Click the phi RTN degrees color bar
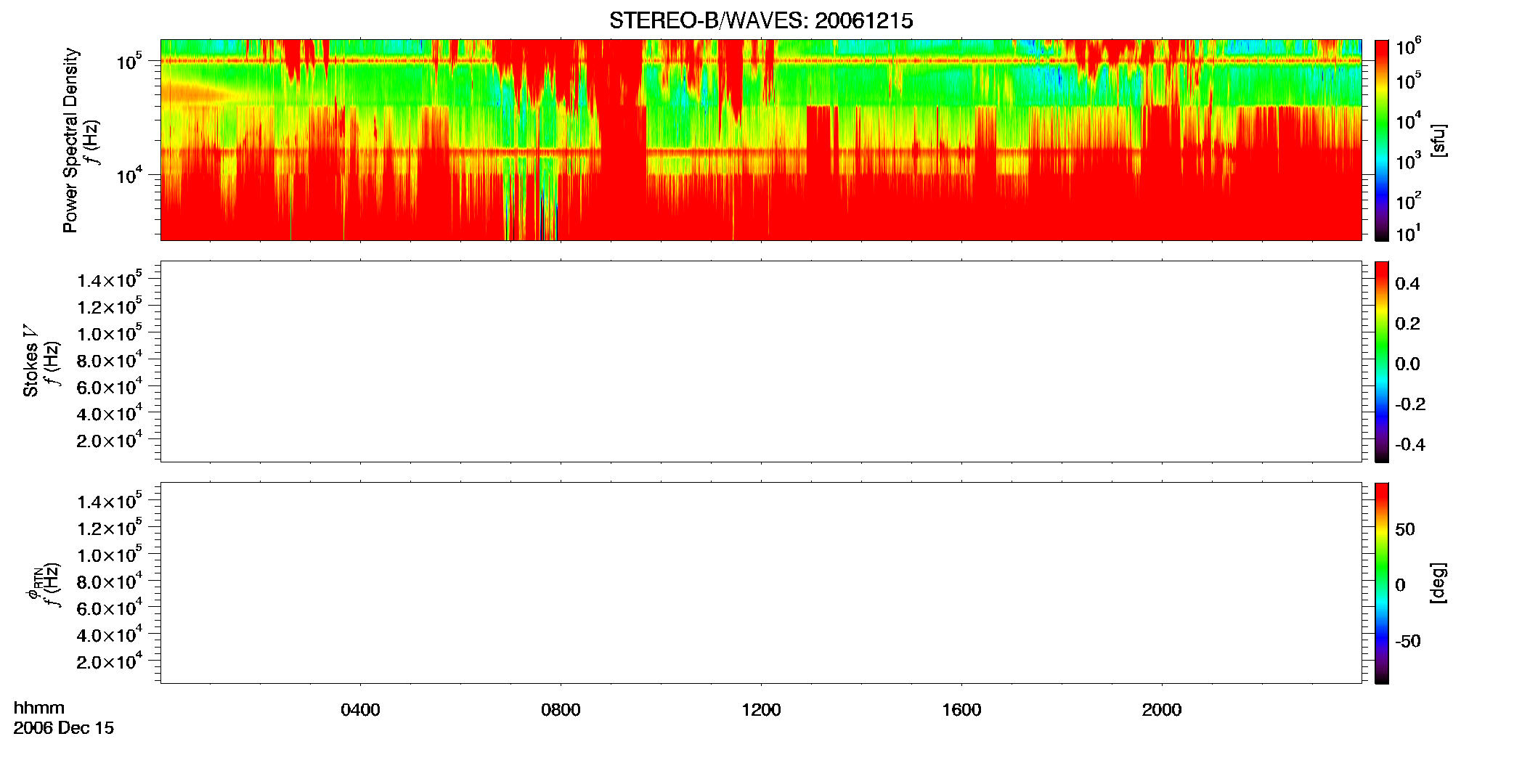Screen dimensions: 1522x784 (x=1382, y=583)
